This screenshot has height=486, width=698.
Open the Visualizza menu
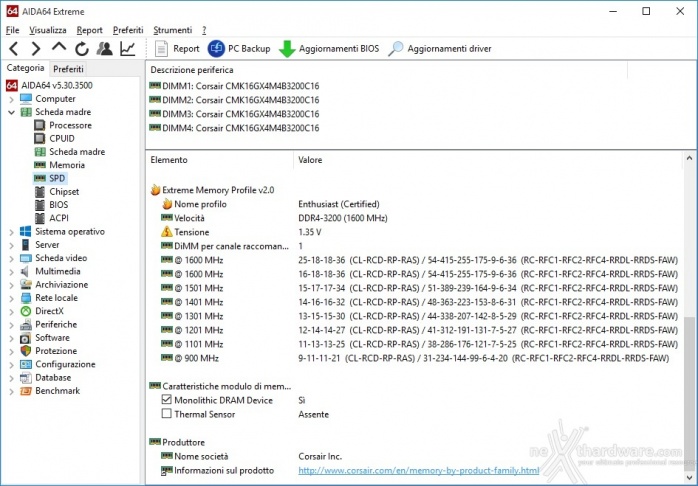tap(48, 30)
